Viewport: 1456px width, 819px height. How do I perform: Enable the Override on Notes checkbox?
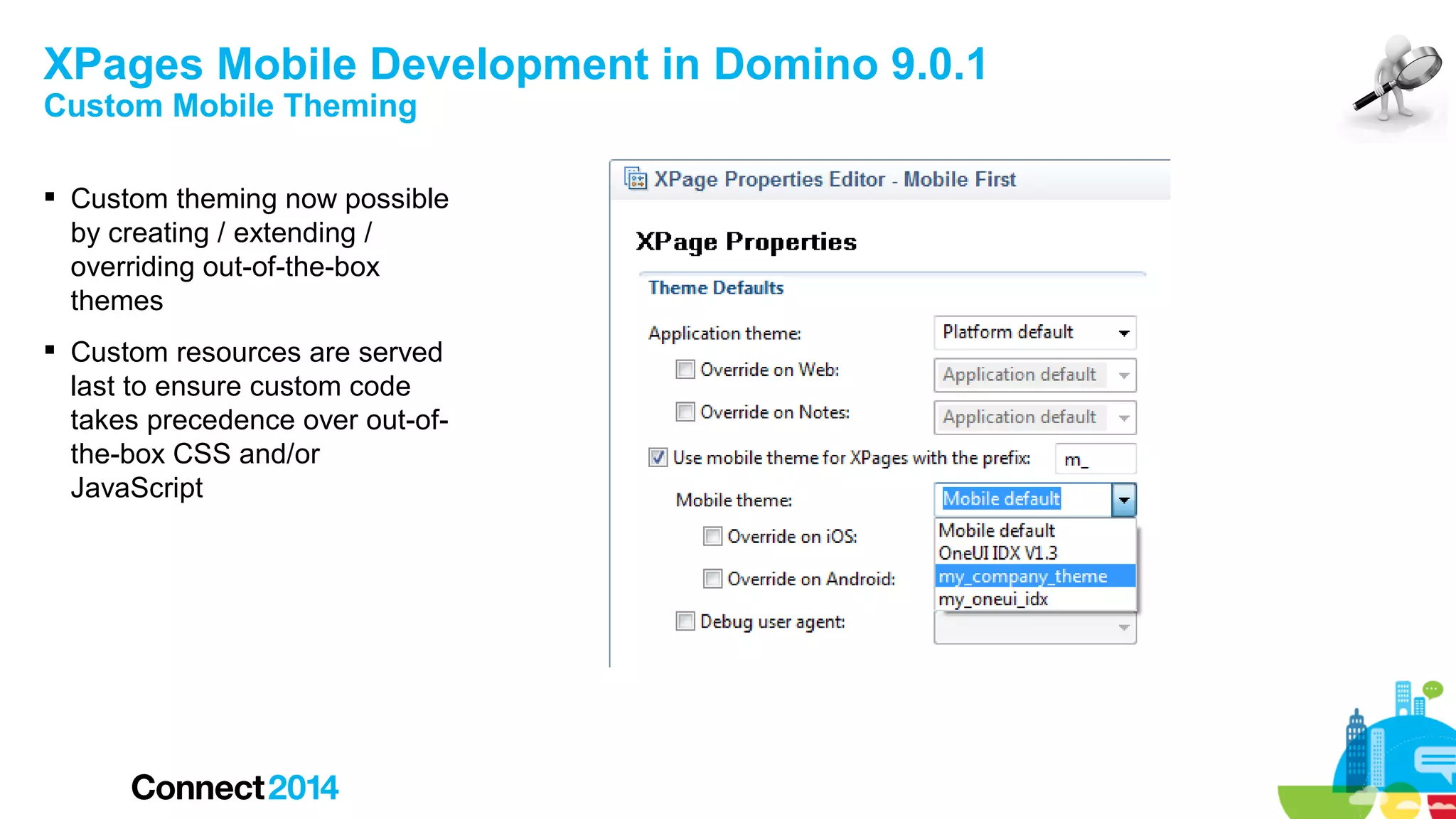click(x=685, y=412)
